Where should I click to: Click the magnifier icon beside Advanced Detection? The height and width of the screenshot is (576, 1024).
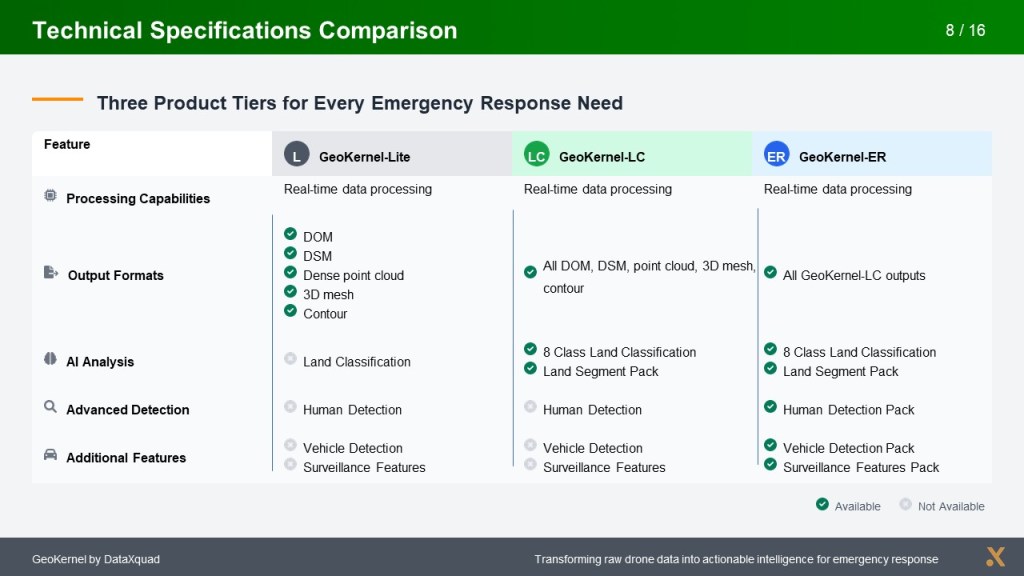click(50, 407)
